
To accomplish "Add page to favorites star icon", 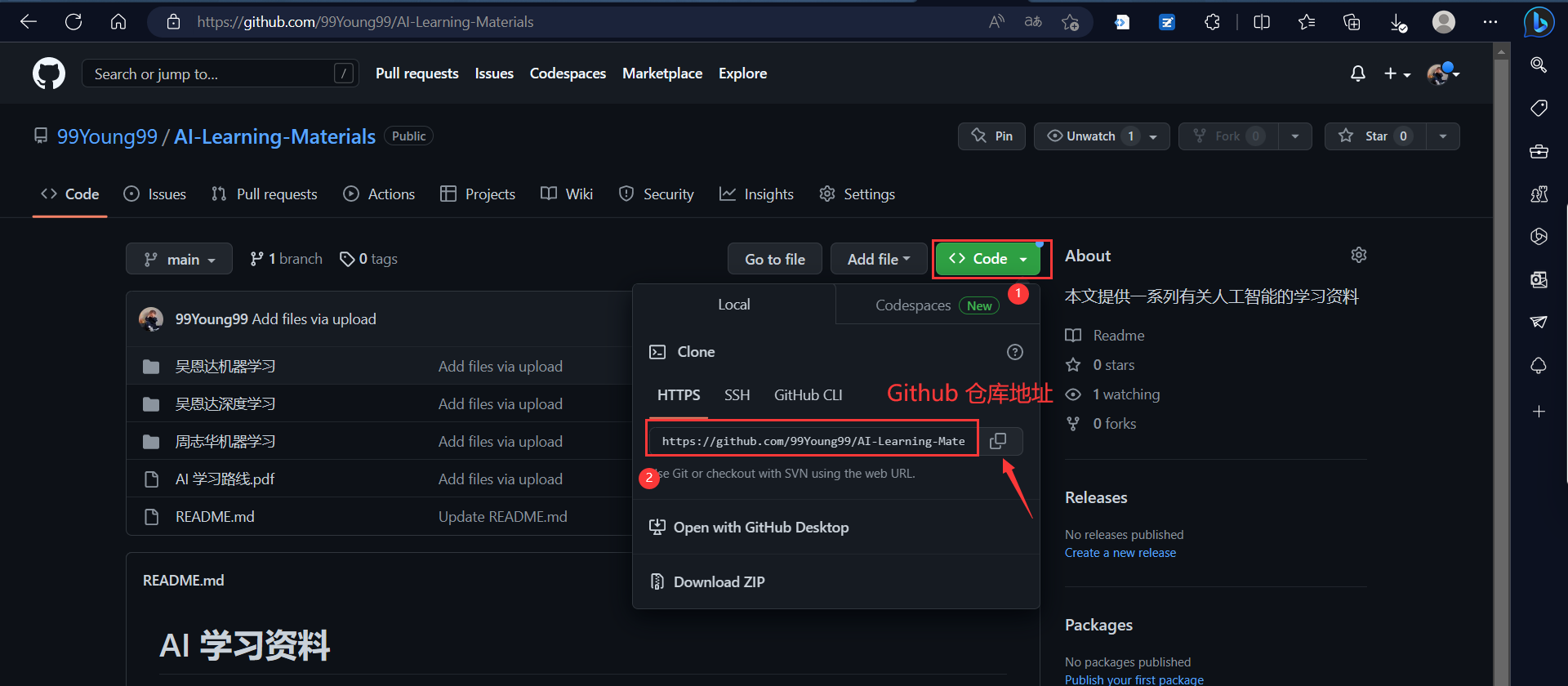I will (1070, 22).
